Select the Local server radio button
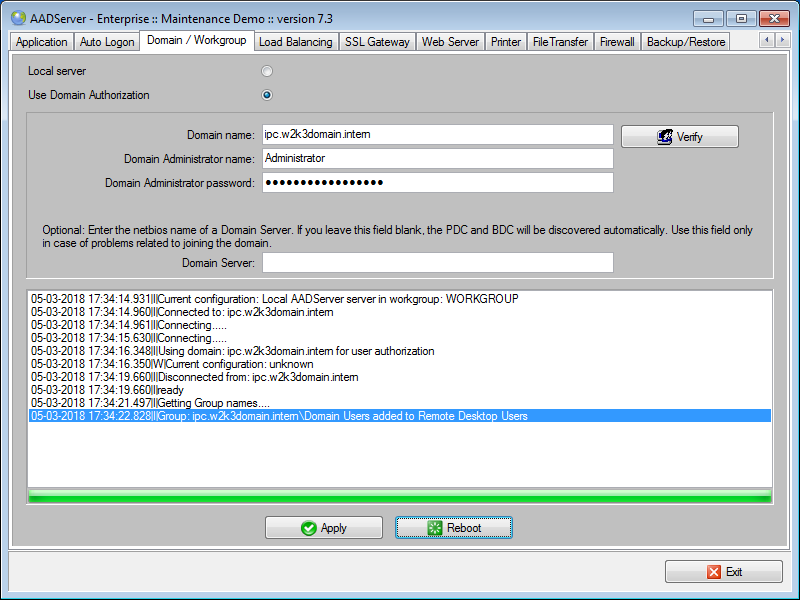The height and width of the screenshot is (600, 800). 267,71
